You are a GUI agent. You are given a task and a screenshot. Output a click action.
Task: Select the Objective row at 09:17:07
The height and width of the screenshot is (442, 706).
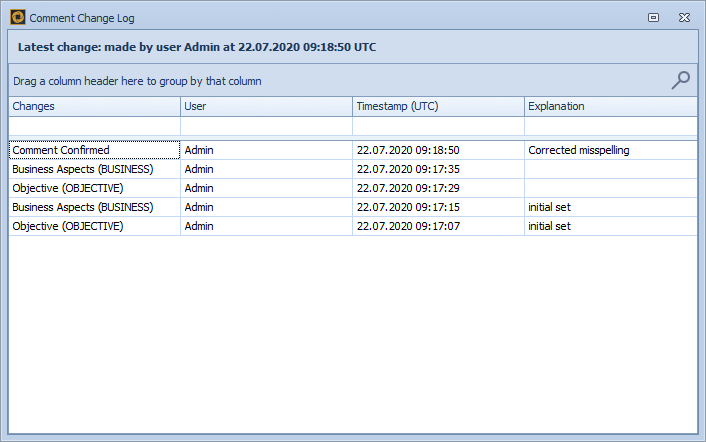[95, 226]
